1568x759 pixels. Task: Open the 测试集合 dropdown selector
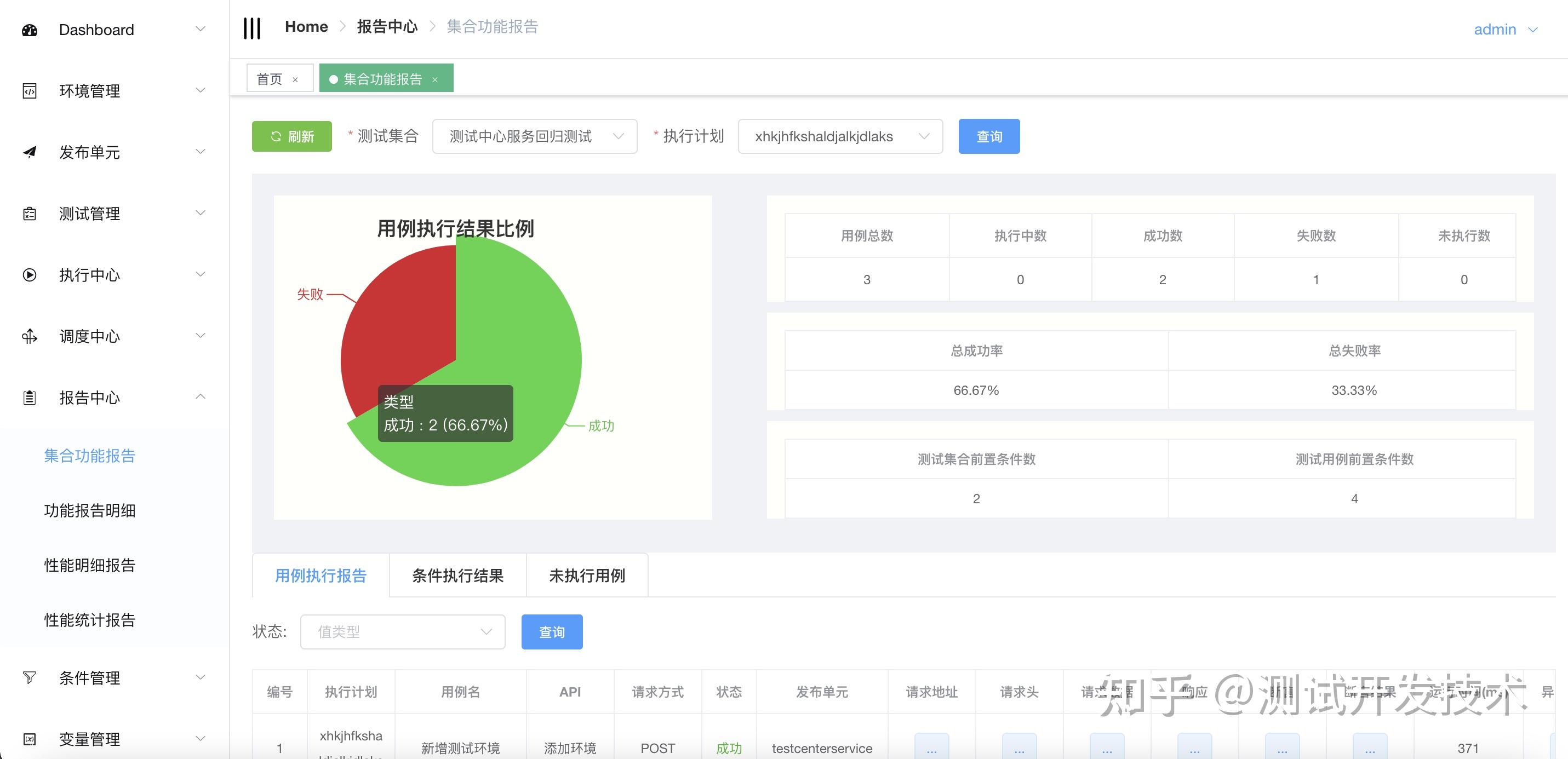(534, 136)
